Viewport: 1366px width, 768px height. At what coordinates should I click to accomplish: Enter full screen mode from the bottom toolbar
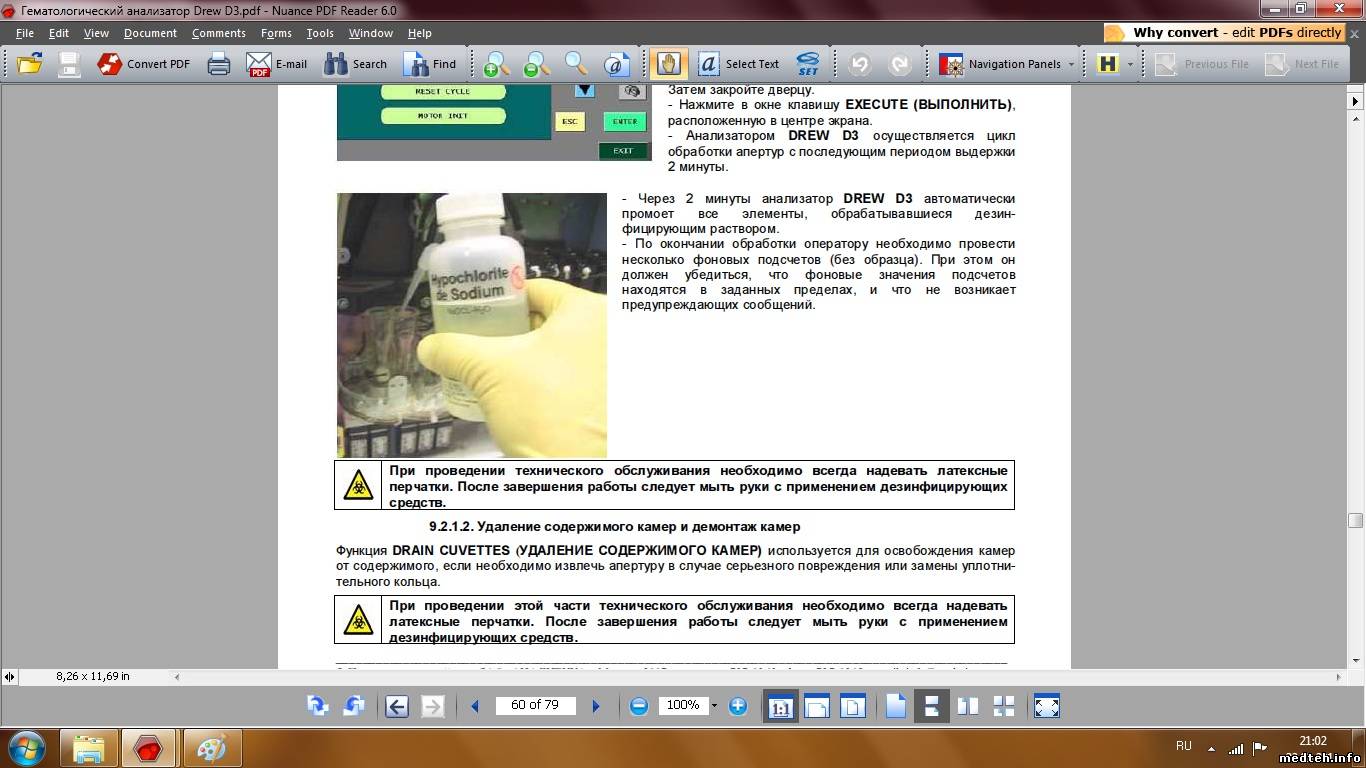[x=1046, y=706]
